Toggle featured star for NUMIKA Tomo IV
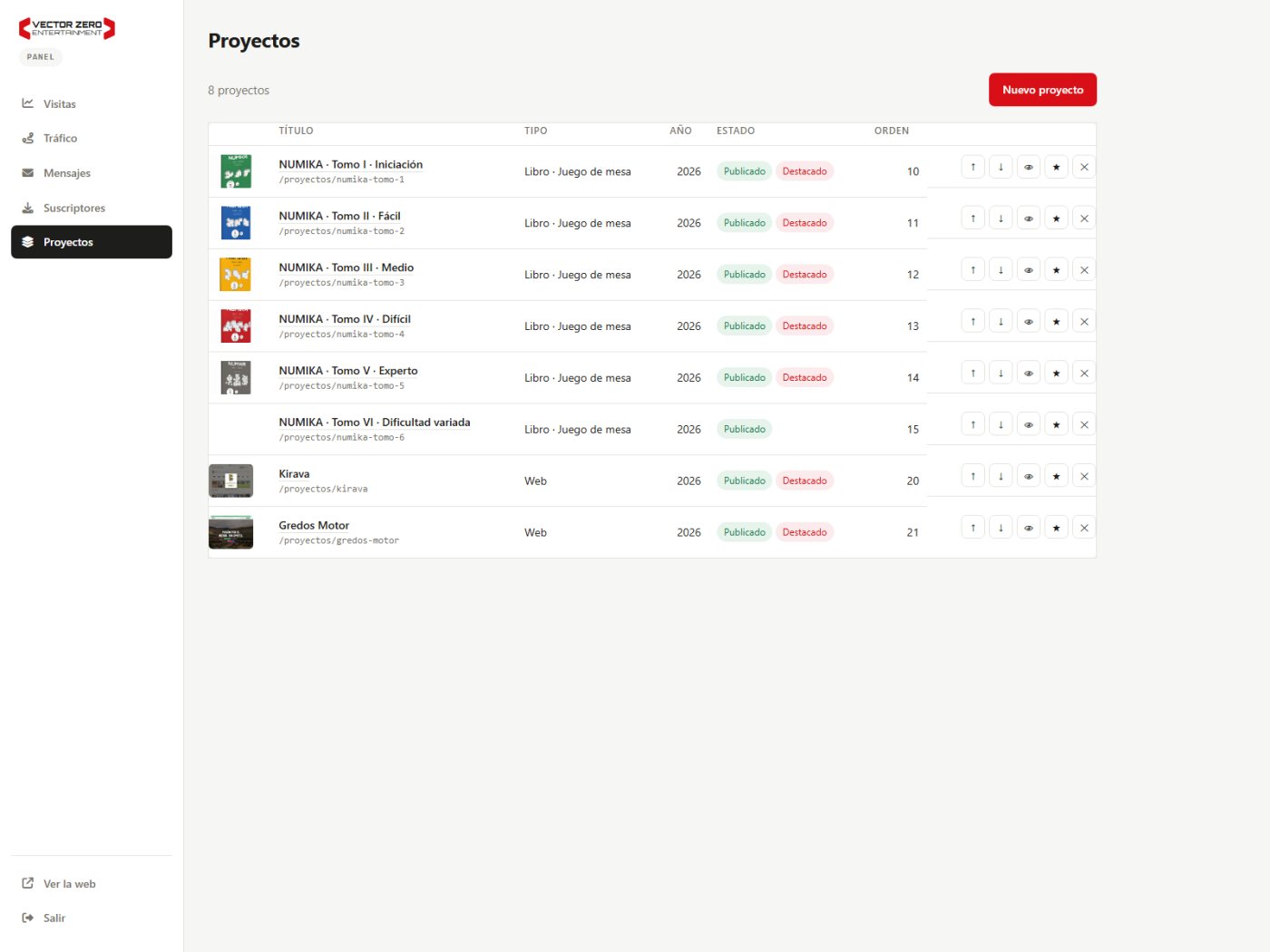This screenshot has width=1270, height=952. (x=1056, y=322)
